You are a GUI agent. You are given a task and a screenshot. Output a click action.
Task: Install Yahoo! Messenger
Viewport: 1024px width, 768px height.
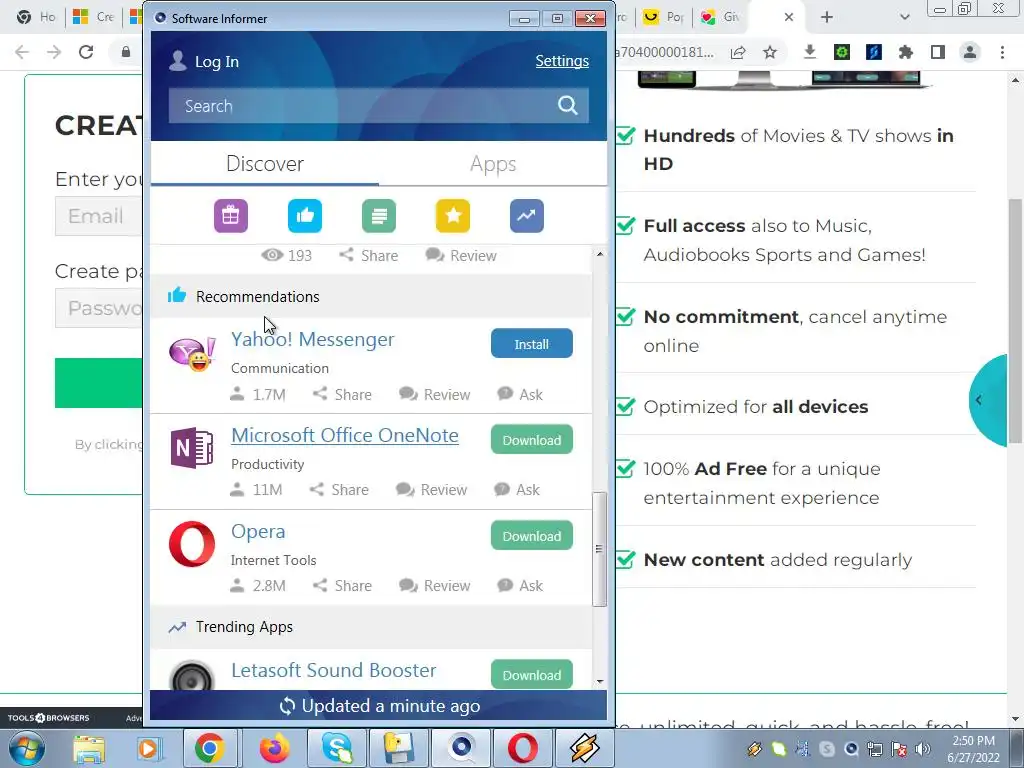coord(532,344)
